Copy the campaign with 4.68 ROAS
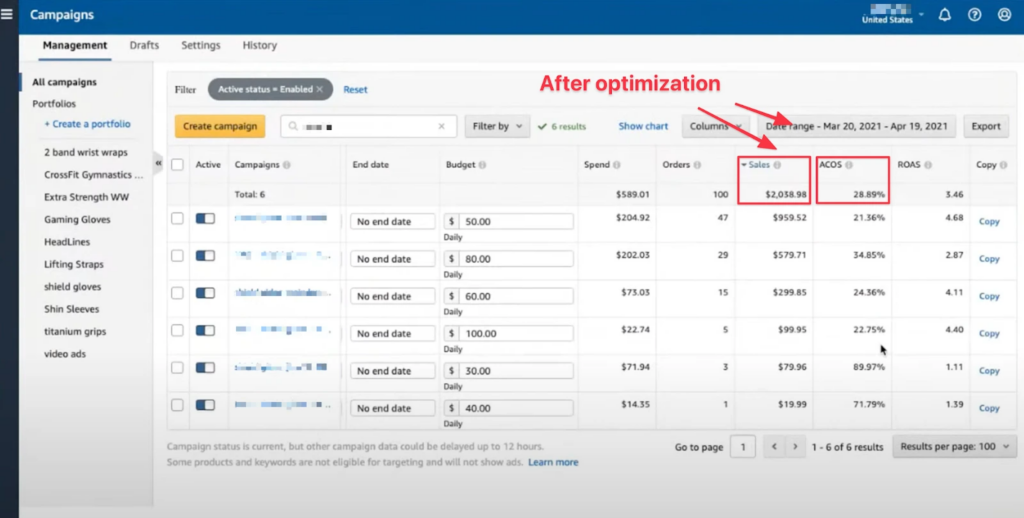Image resolution: width=1024 pixels, height=518 pixels. (x=989, y=221)
